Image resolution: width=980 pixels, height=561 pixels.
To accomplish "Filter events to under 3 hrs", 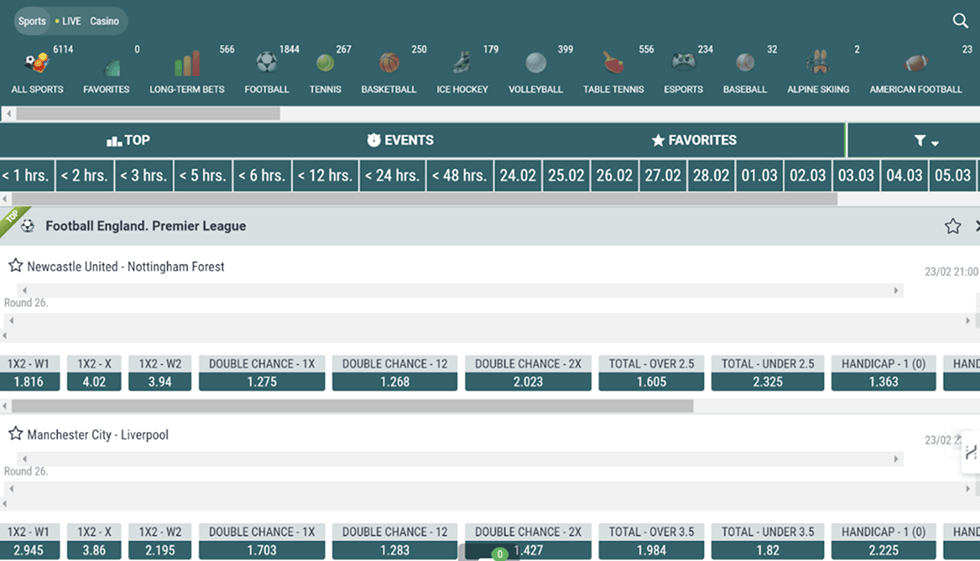I will pyautogui.click(x=144, y=176).
